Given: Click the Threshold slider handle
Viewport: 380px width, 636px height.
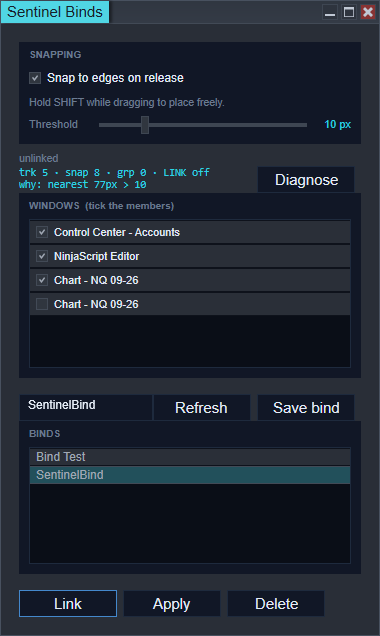Looking at the screenshot, I should pyautogui.click(x=145, y=125).
